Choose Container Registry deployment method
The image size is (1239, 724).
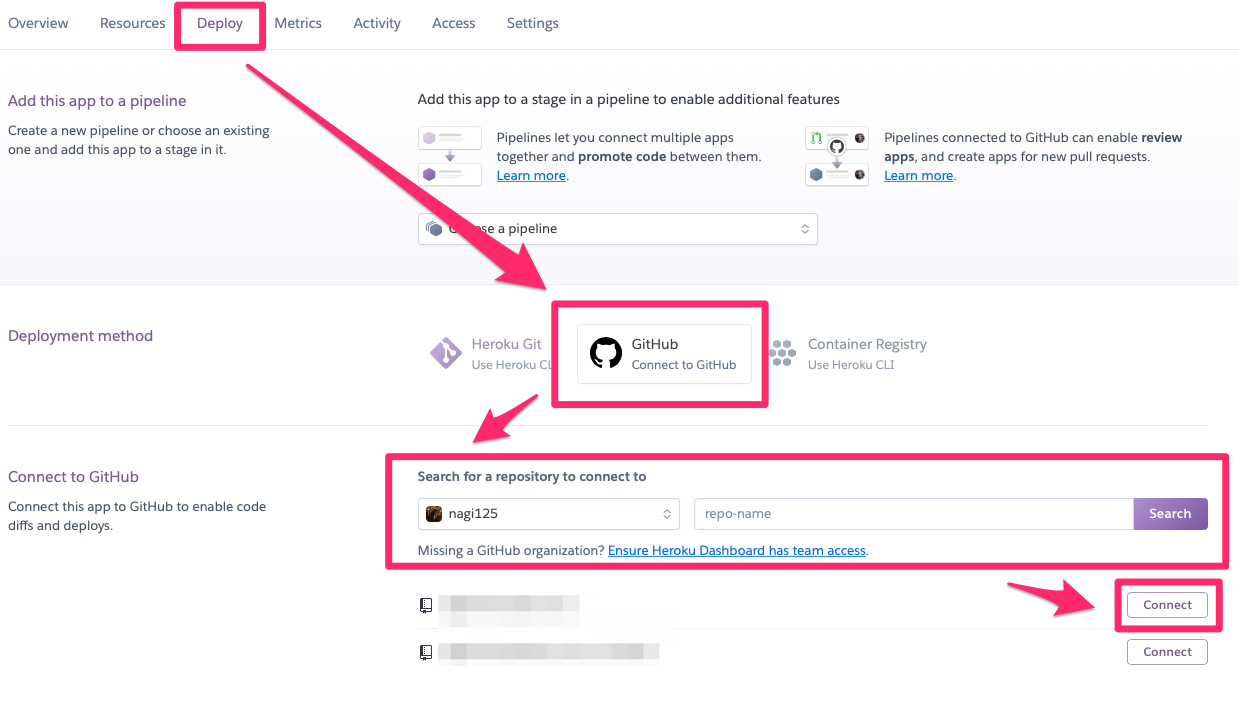[x=850, y=354]
